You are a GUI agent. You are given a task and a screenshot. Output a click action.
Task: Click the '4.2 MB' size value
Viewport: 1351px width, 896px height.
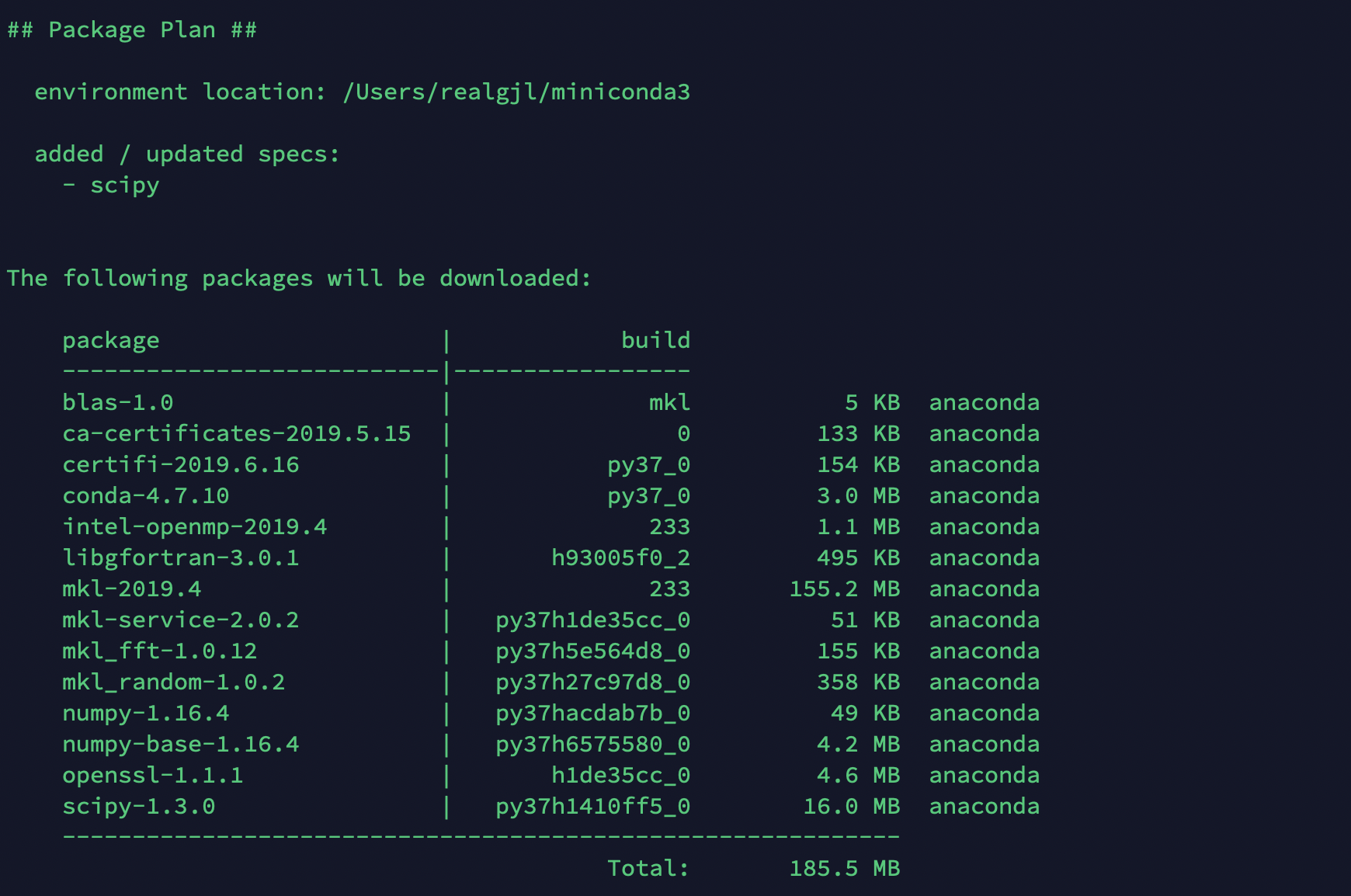[859, 745]
